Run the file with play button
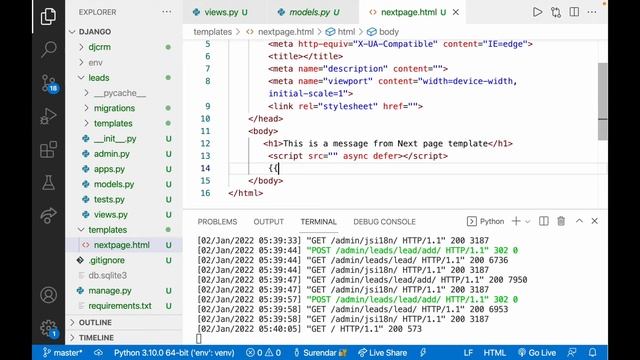 538,12
